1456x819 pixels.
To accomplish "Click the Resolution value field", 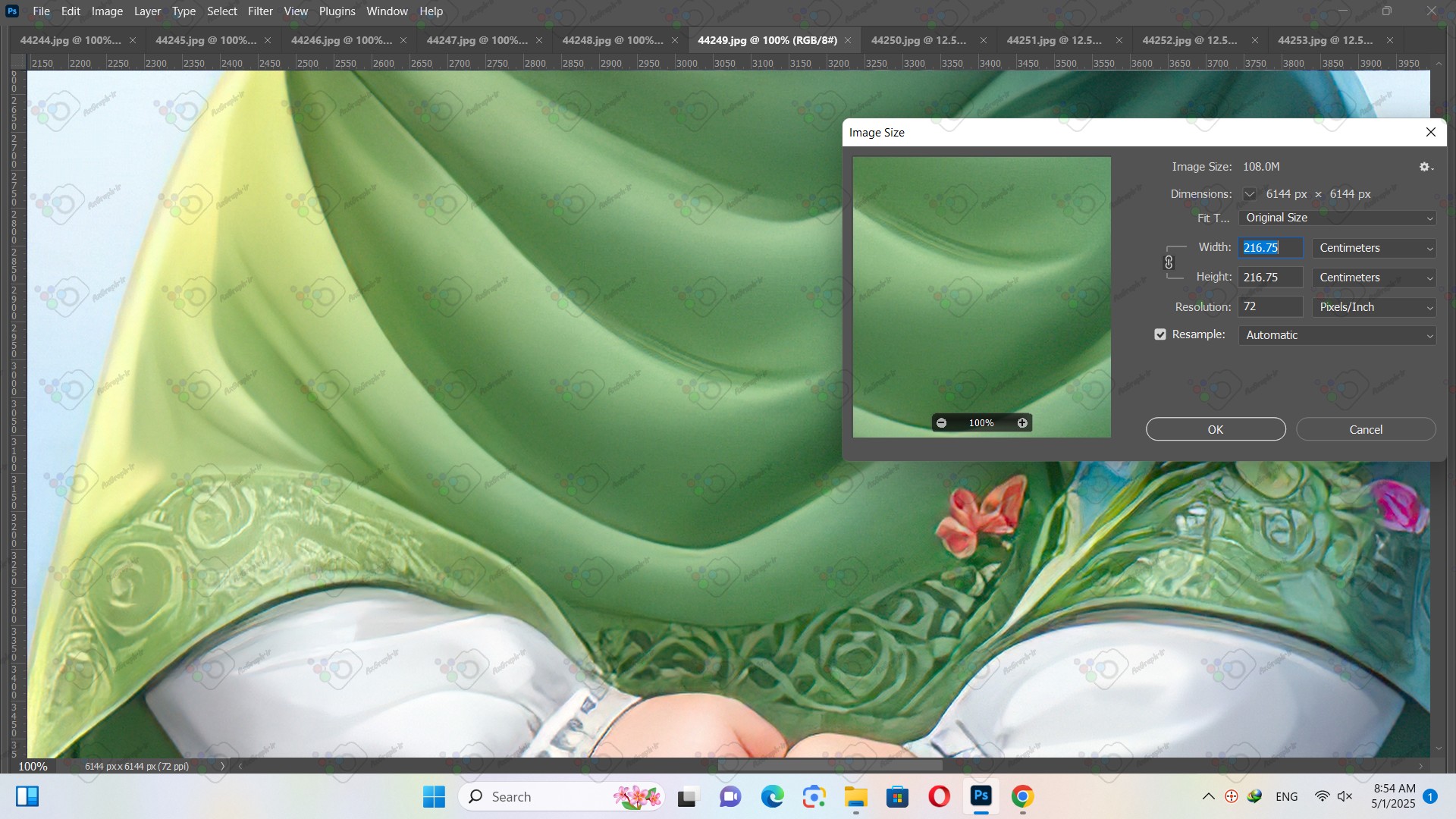I will coord(1271,307).
